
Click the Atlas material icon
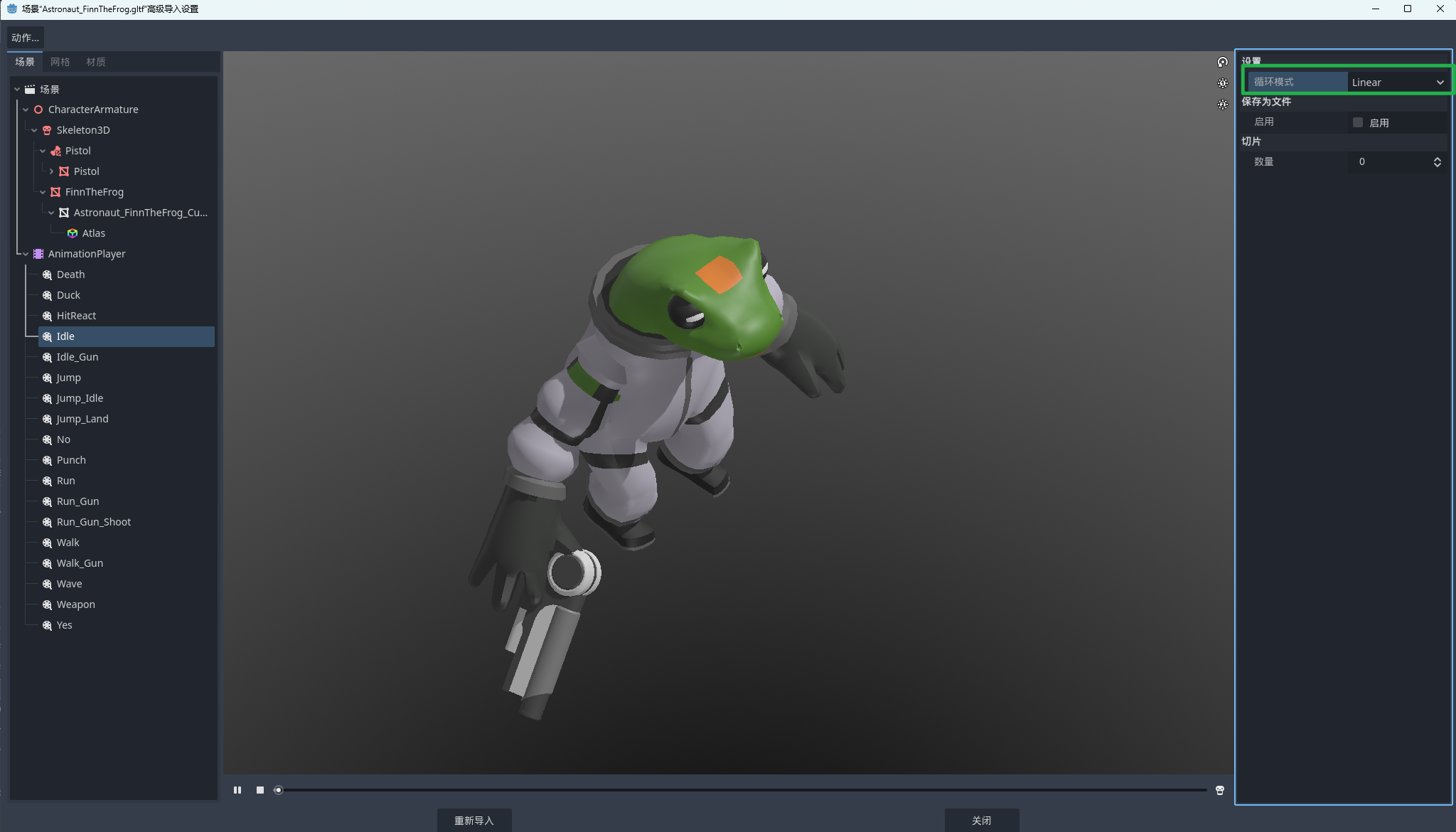(73, 233)
